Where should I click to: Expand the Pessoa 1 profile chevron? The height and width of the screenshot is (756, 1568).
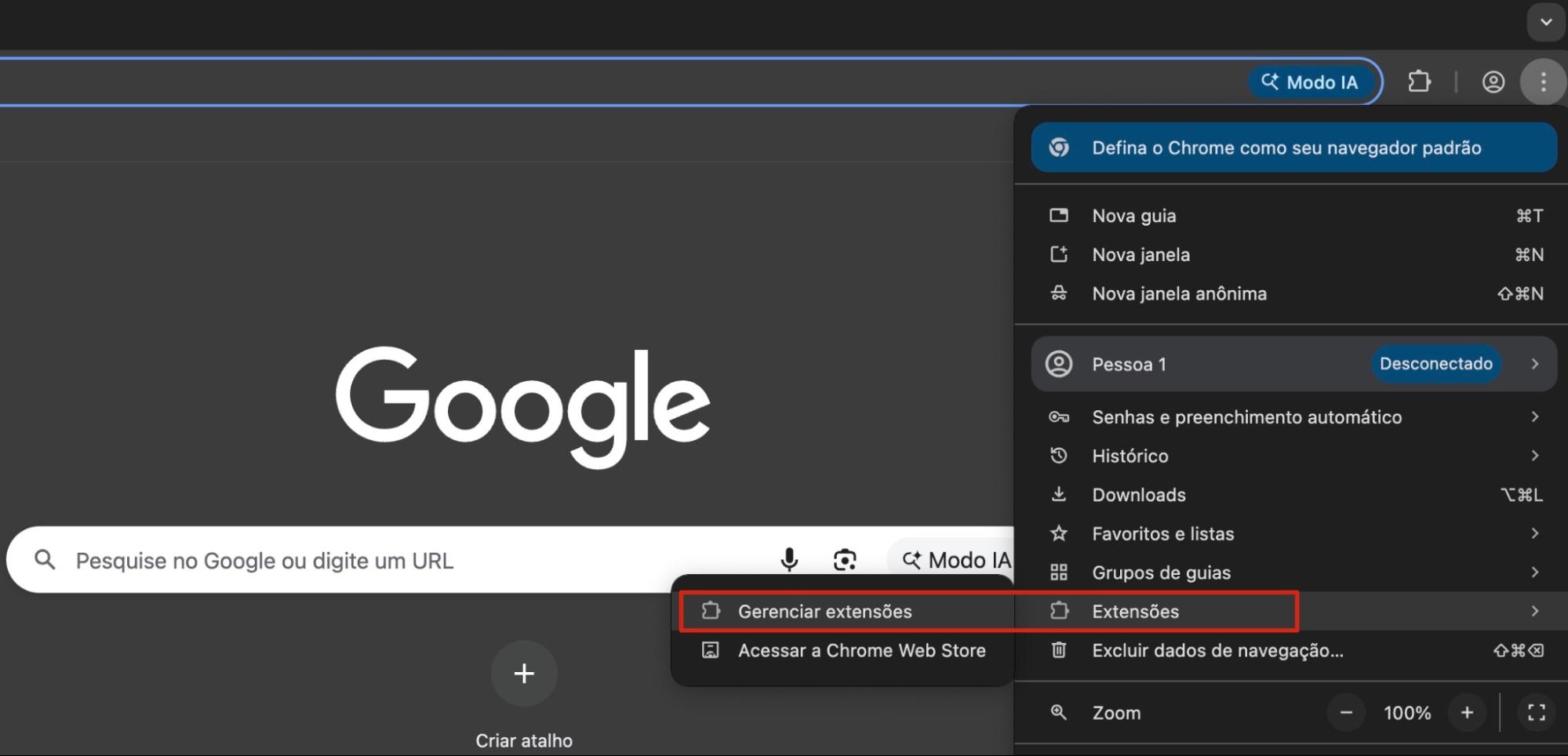pos(1535,364)
